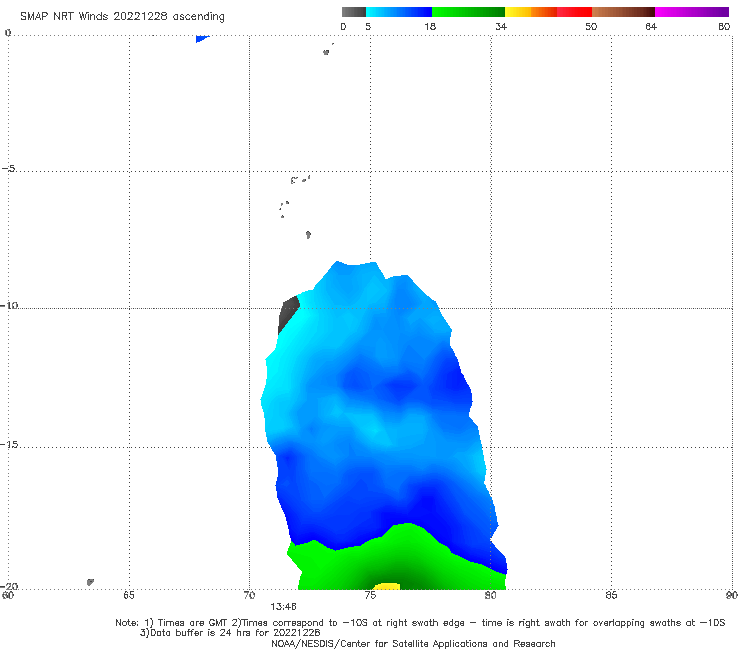This screenshot has height=650, width=740.
Task: Select the blue 5–18 segment of color bar
Action: point(399,12)
